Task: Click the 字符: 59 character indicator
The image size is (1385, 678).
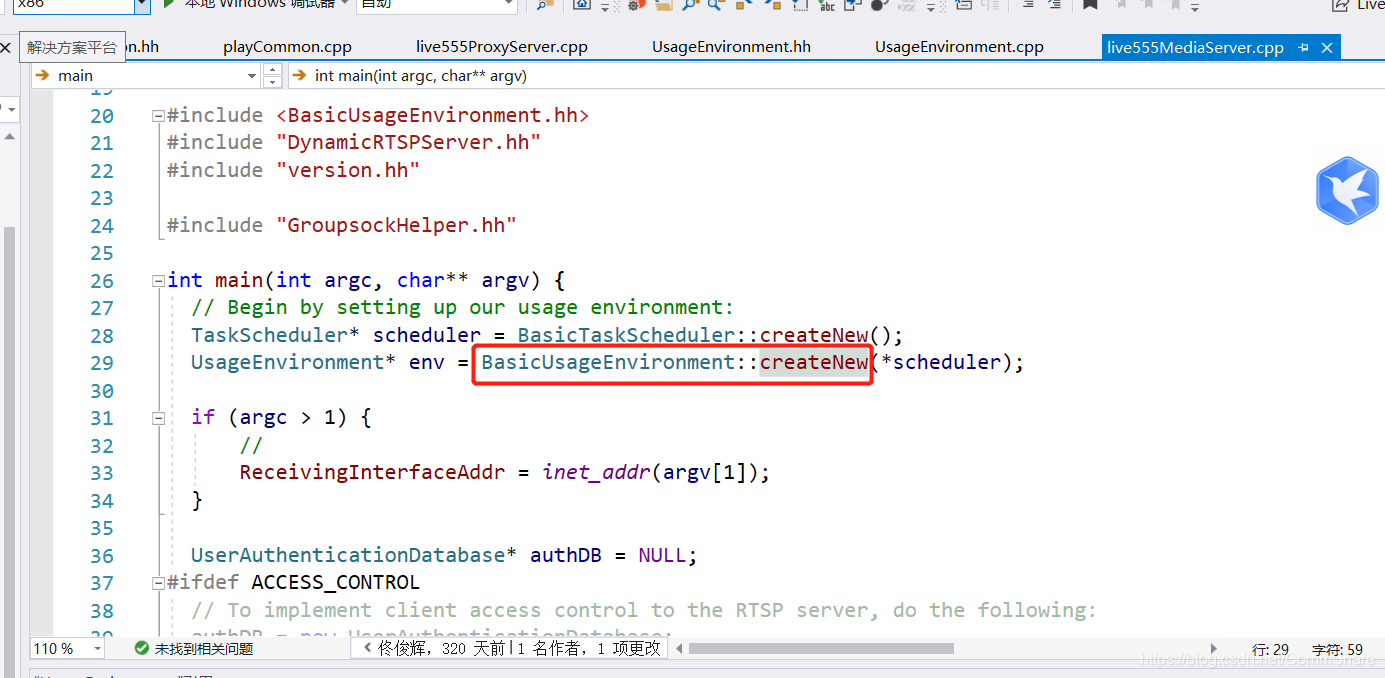Action: [1338, 648]
